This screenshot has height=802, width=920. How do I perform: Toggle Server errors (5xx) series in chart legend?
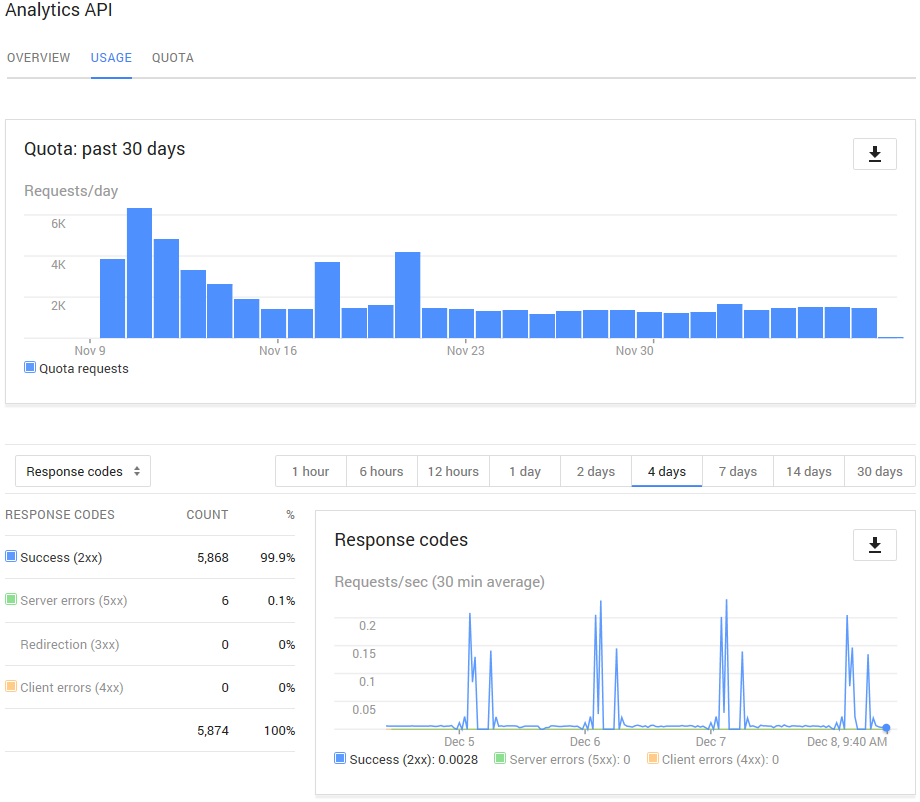click(500, 758)
